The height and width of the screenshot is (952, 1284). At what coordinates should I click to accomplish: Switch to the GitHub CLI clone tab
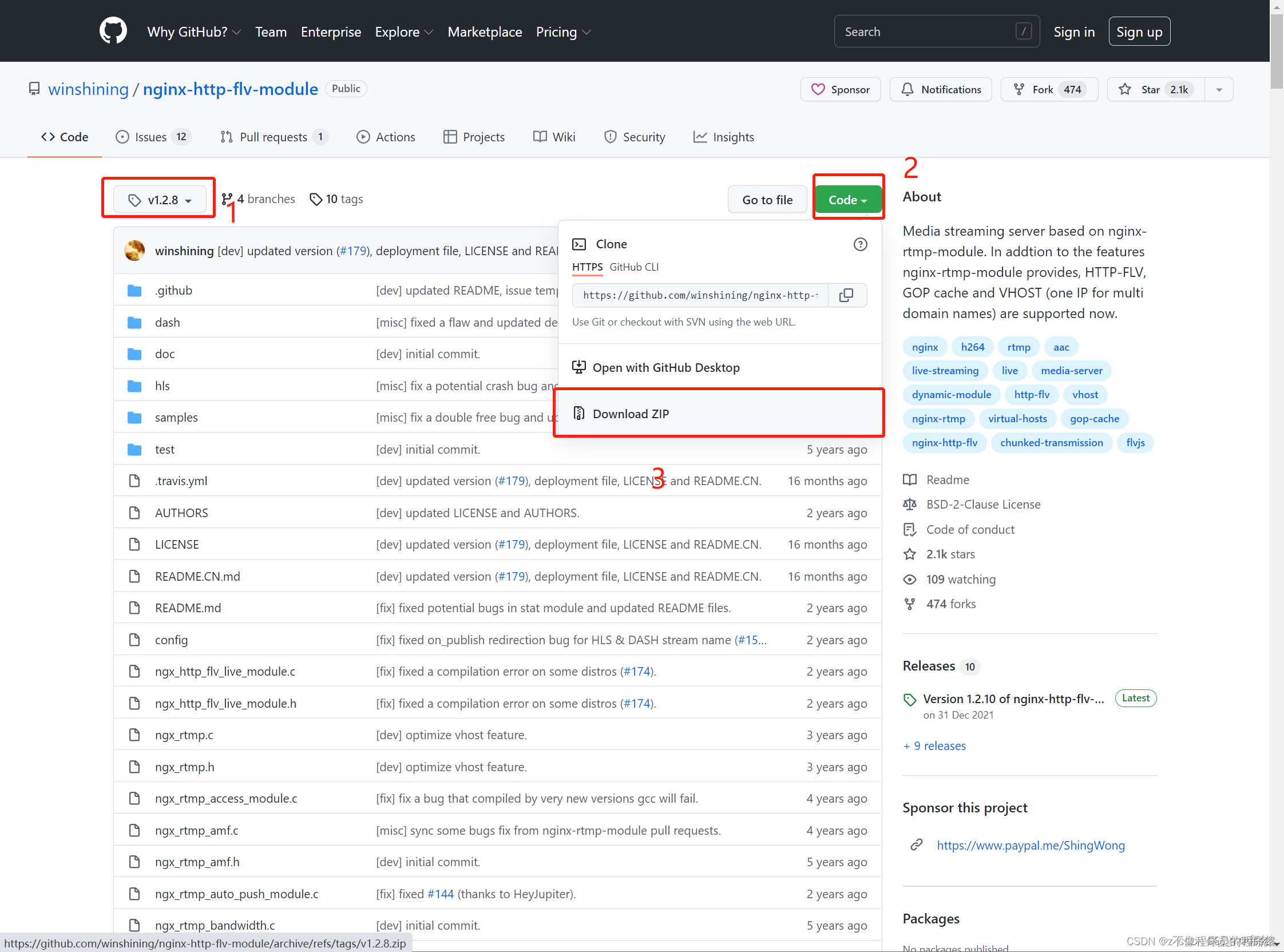[x=633, y=267]
